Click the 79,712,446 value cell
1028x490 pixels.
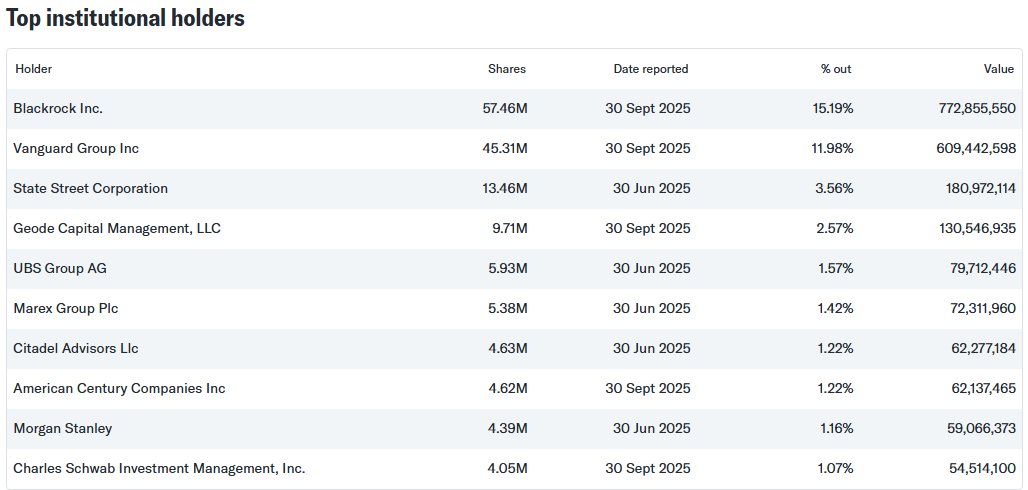(x=981, y=269)
